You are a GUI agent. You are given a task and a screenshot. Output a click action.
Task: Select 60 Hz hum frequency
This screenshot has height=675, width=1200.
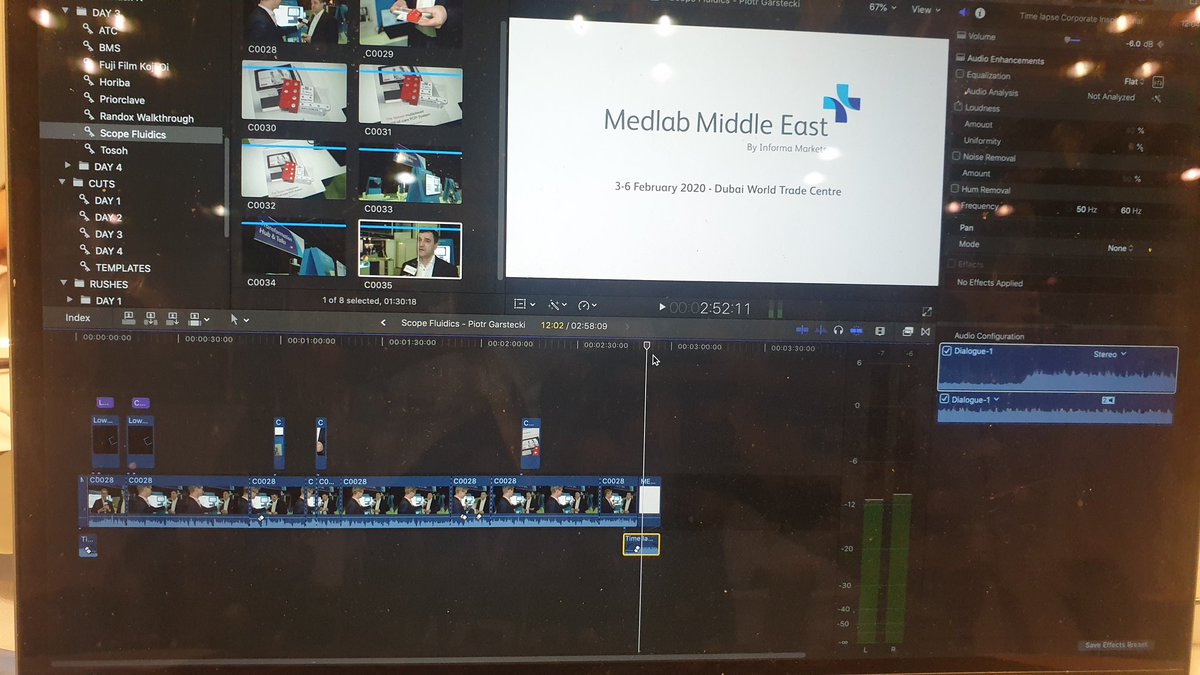pos(1131,211)
